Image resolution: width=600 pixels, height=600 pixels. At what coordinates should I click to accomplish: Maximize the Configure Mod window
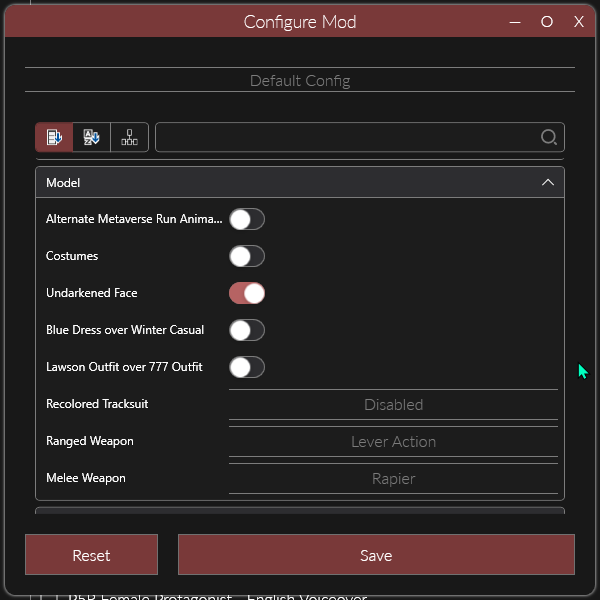click(547, 21)
